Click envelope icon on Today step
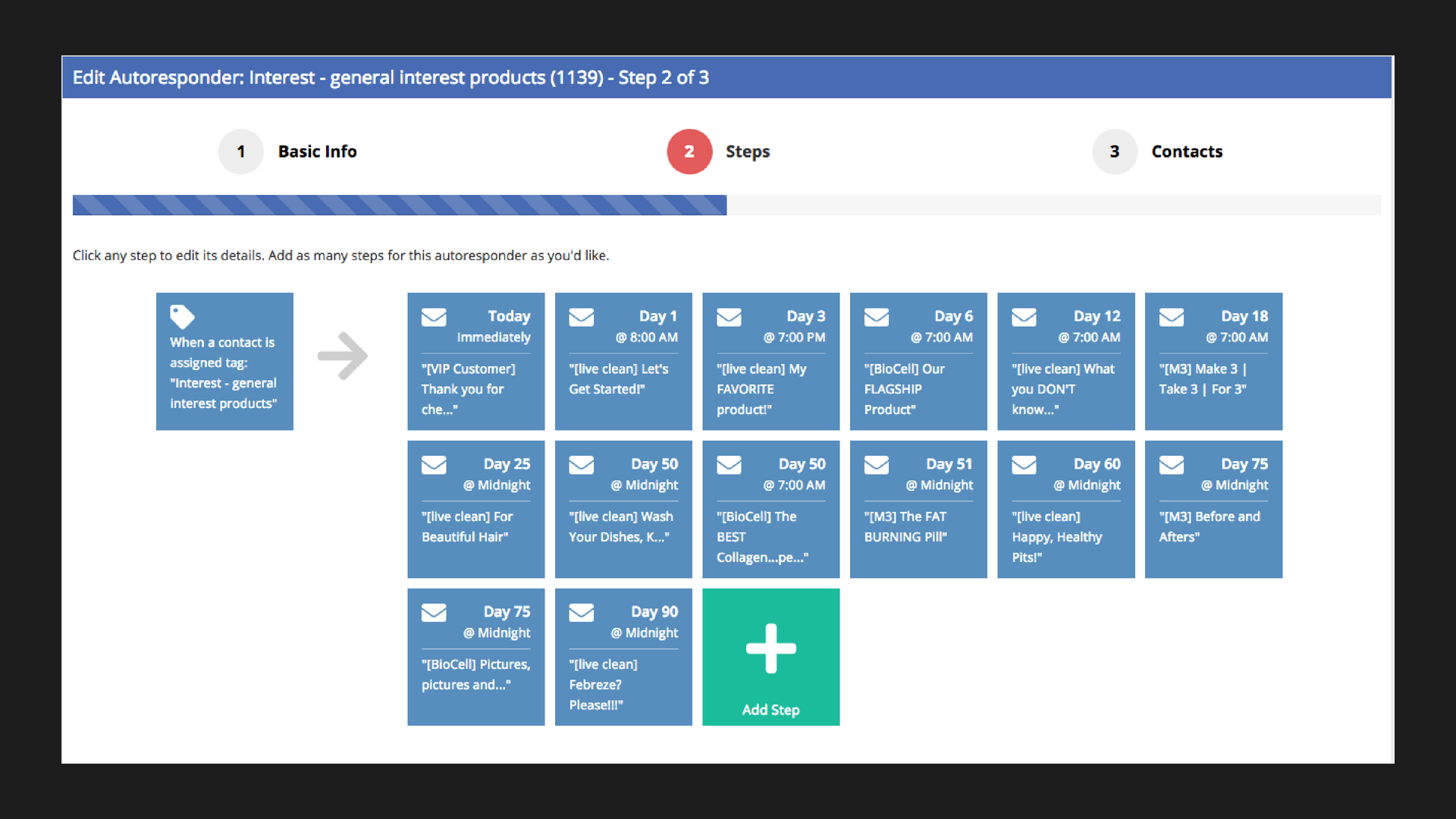The height and width of the screenshot is (819, 1456). coord(434,317)
